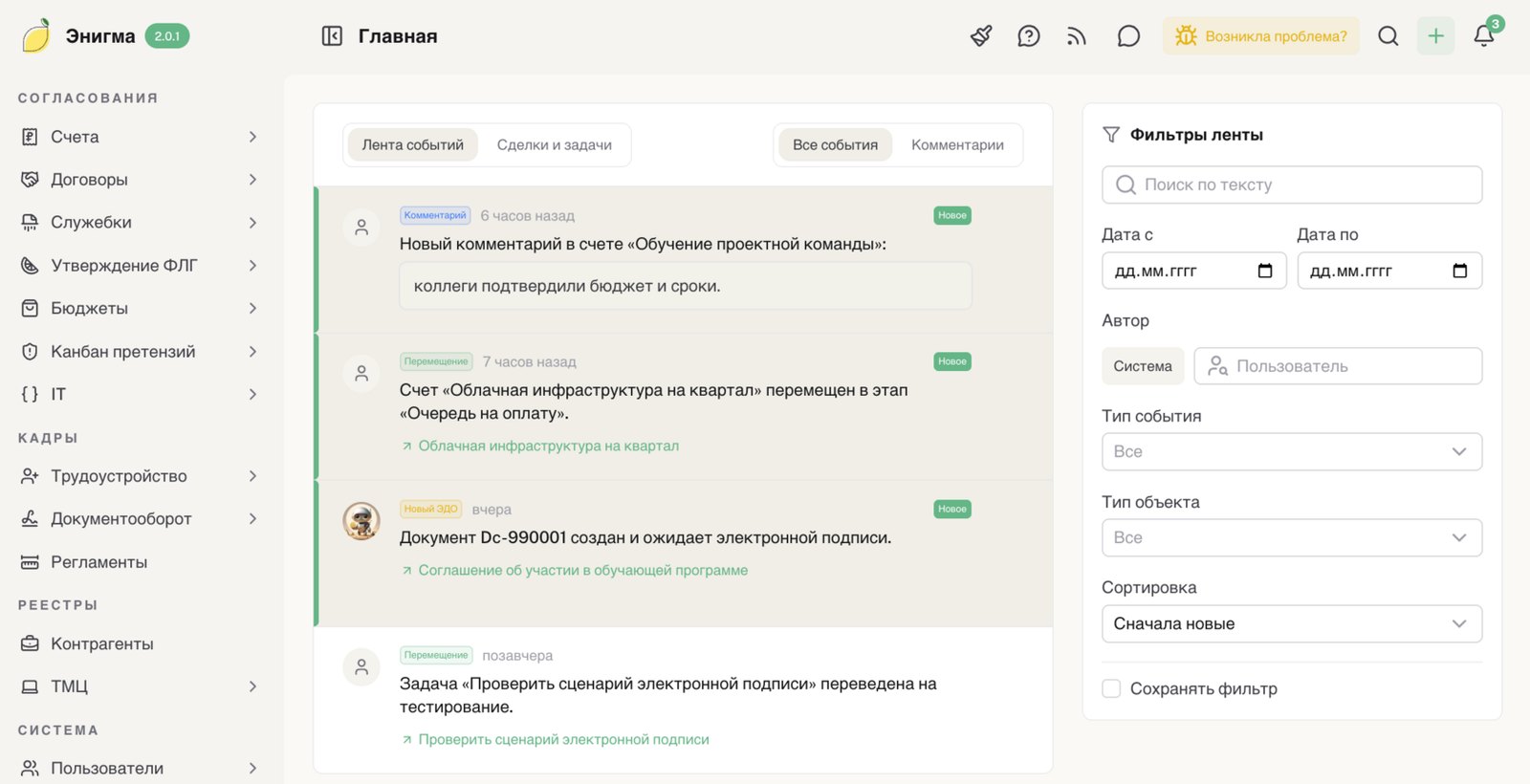Expand the Канбан претензий chevron
Screen dimensions: 1530x784
tap(252, 352)
